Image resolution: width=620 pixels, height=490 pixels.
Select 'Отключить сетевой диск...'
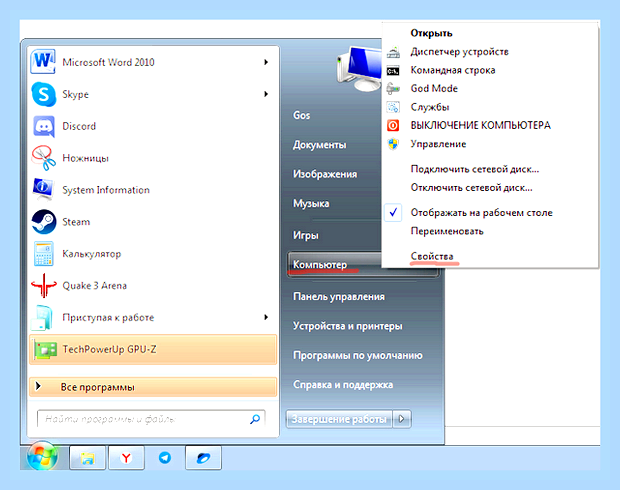[x=471, y=187]
